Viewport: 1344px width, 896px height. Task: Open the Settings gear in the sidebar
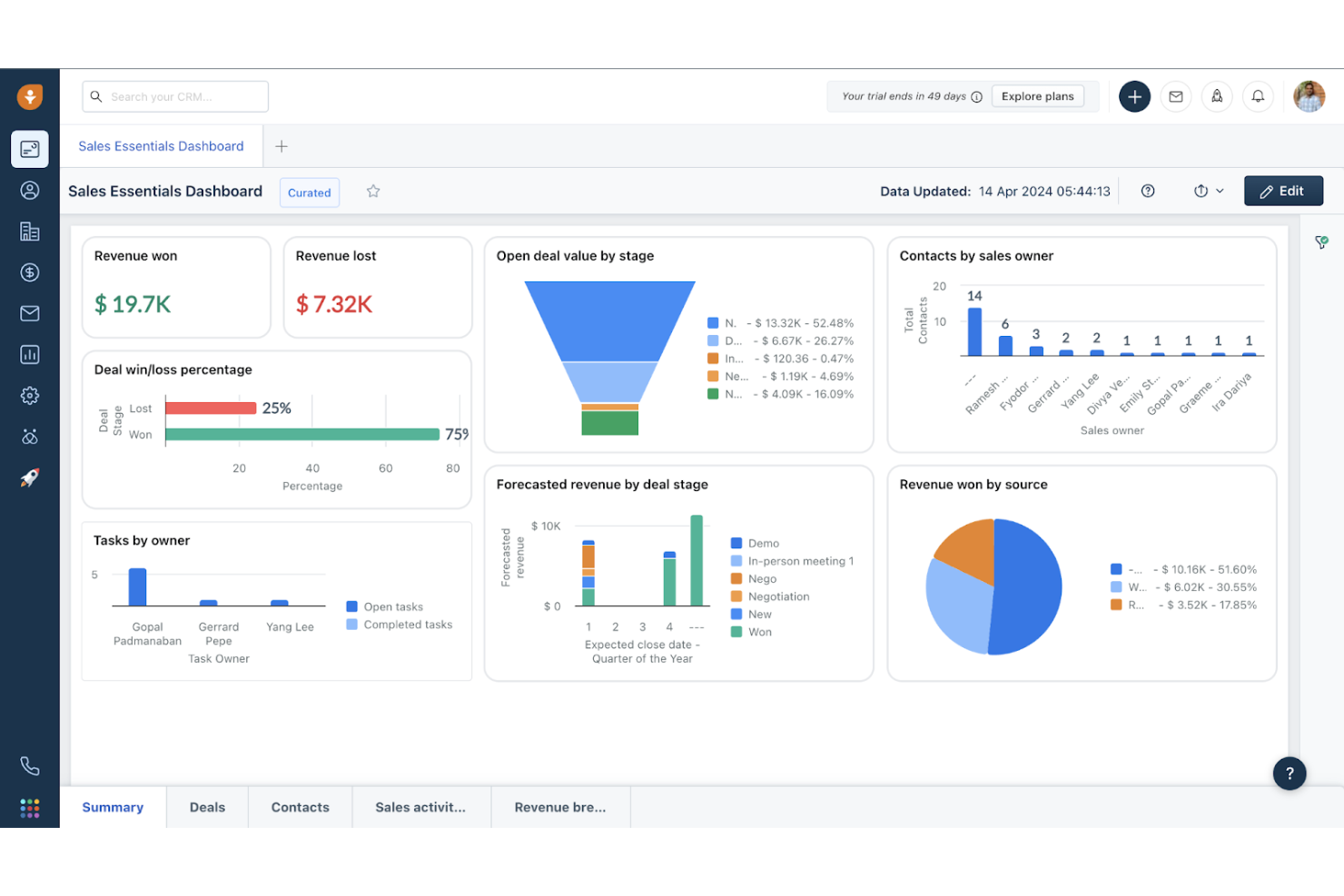click(30, 395)
